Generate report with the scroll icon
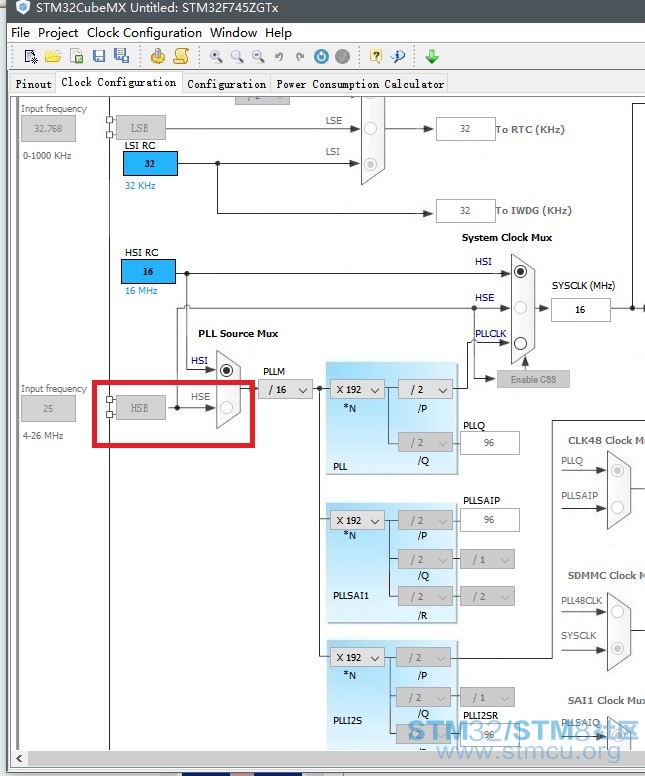Viewport: 645px width, 776px height. point(181,56)
